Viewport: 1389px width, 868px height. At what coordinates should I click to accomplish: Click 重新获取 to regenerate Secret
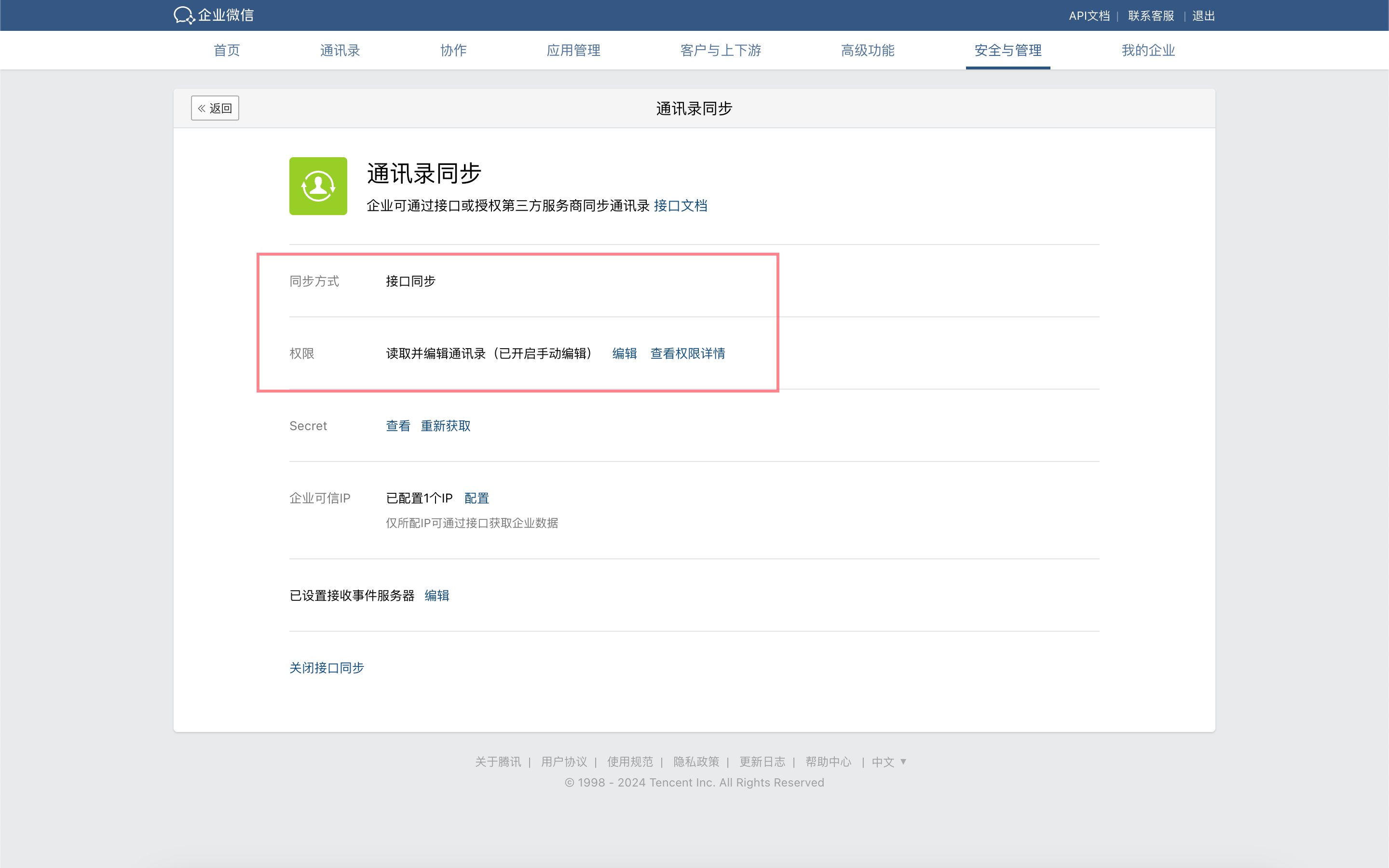point(446,426)
